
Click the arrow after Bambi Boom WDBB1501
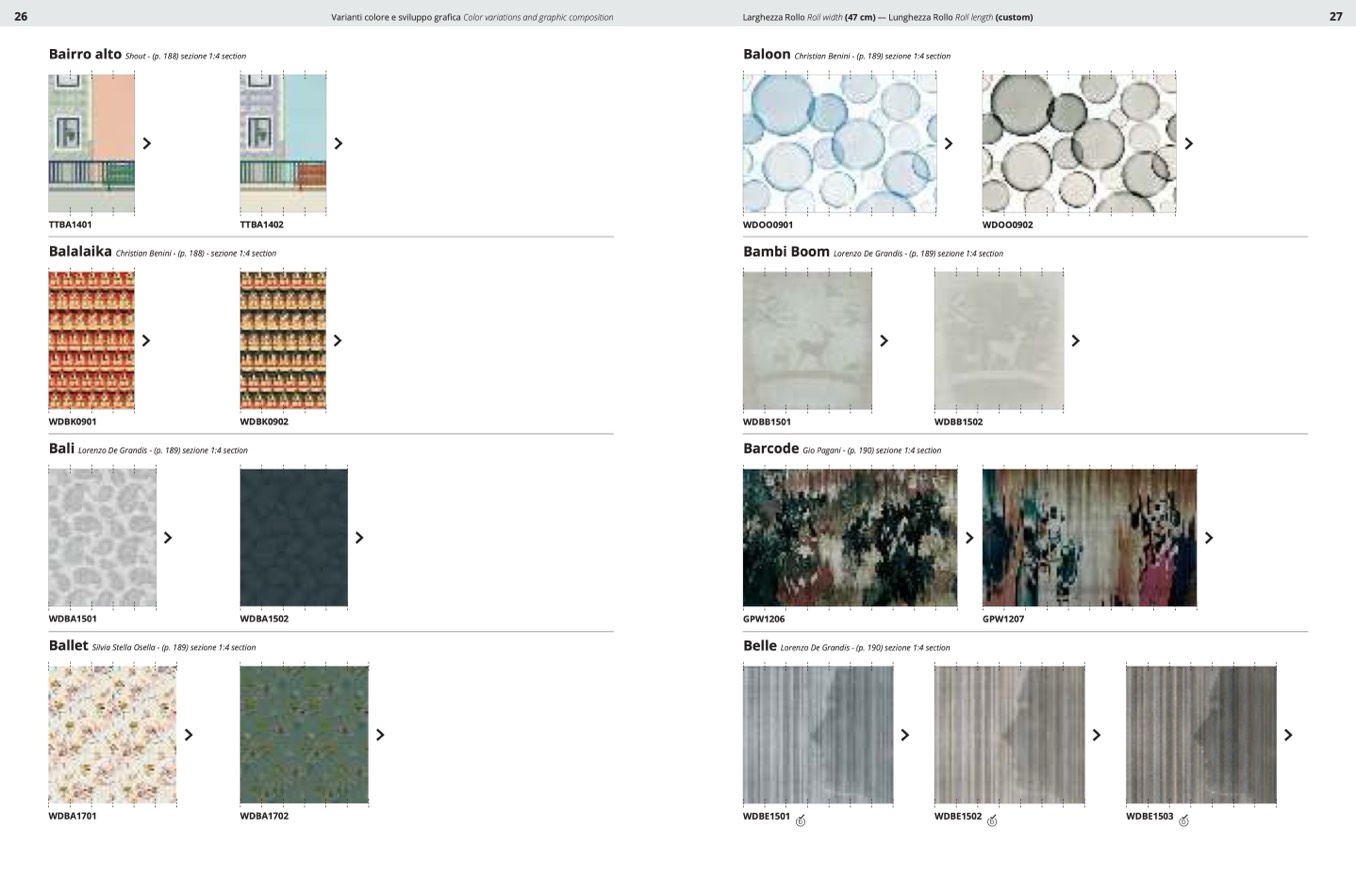pyautogui.click(x=884, y=340)
